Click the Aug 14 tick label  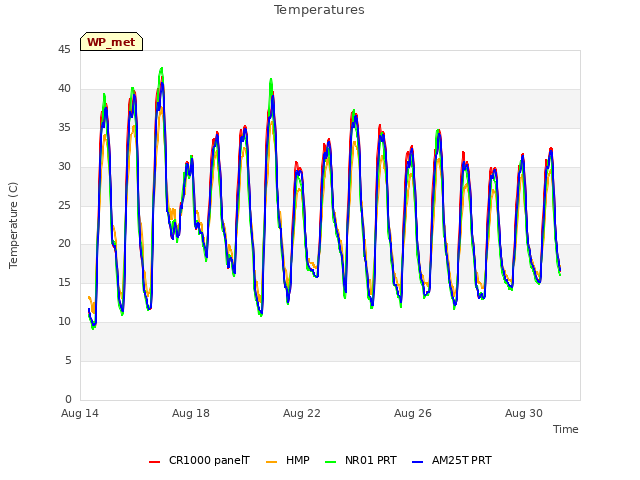80,413
